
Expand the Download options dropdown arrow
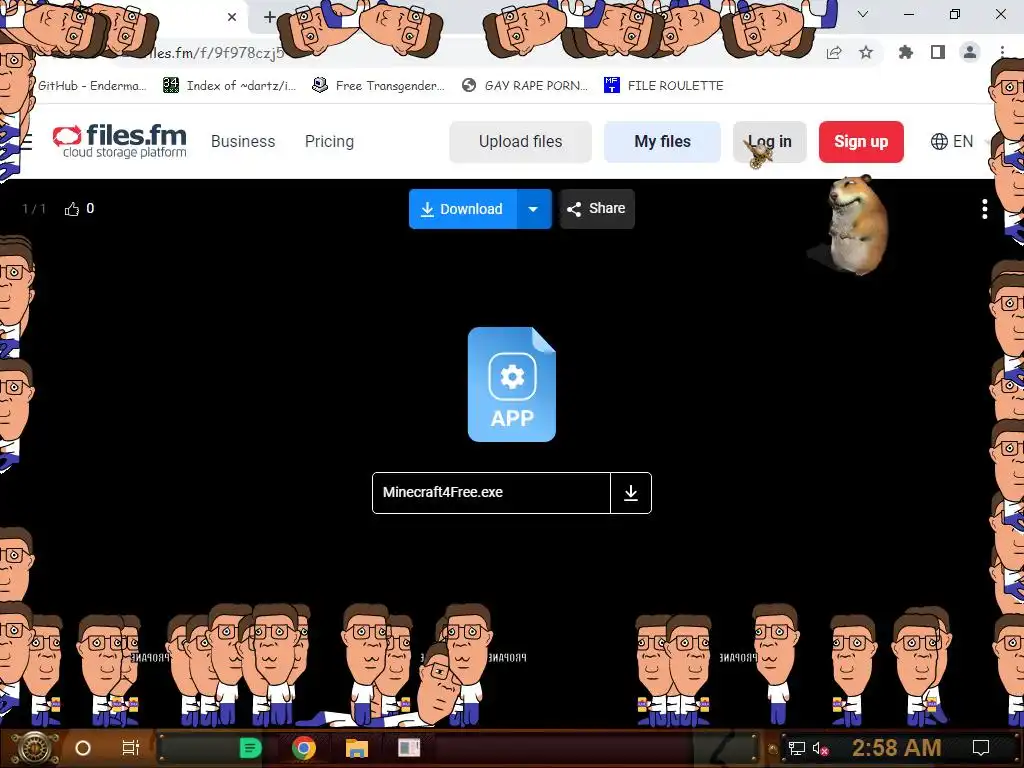534,209
